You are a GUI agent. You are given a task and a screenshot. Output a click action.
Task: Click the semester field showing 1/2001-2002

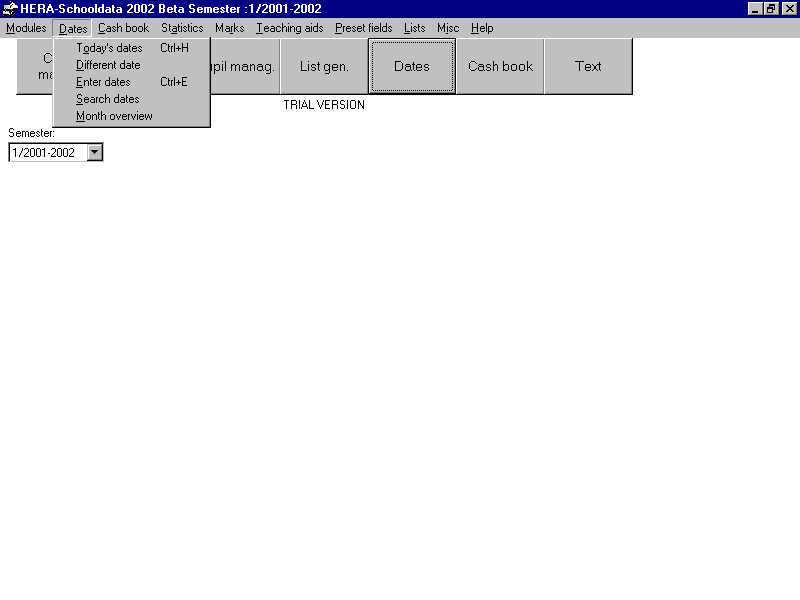click(x=48, y=152)
